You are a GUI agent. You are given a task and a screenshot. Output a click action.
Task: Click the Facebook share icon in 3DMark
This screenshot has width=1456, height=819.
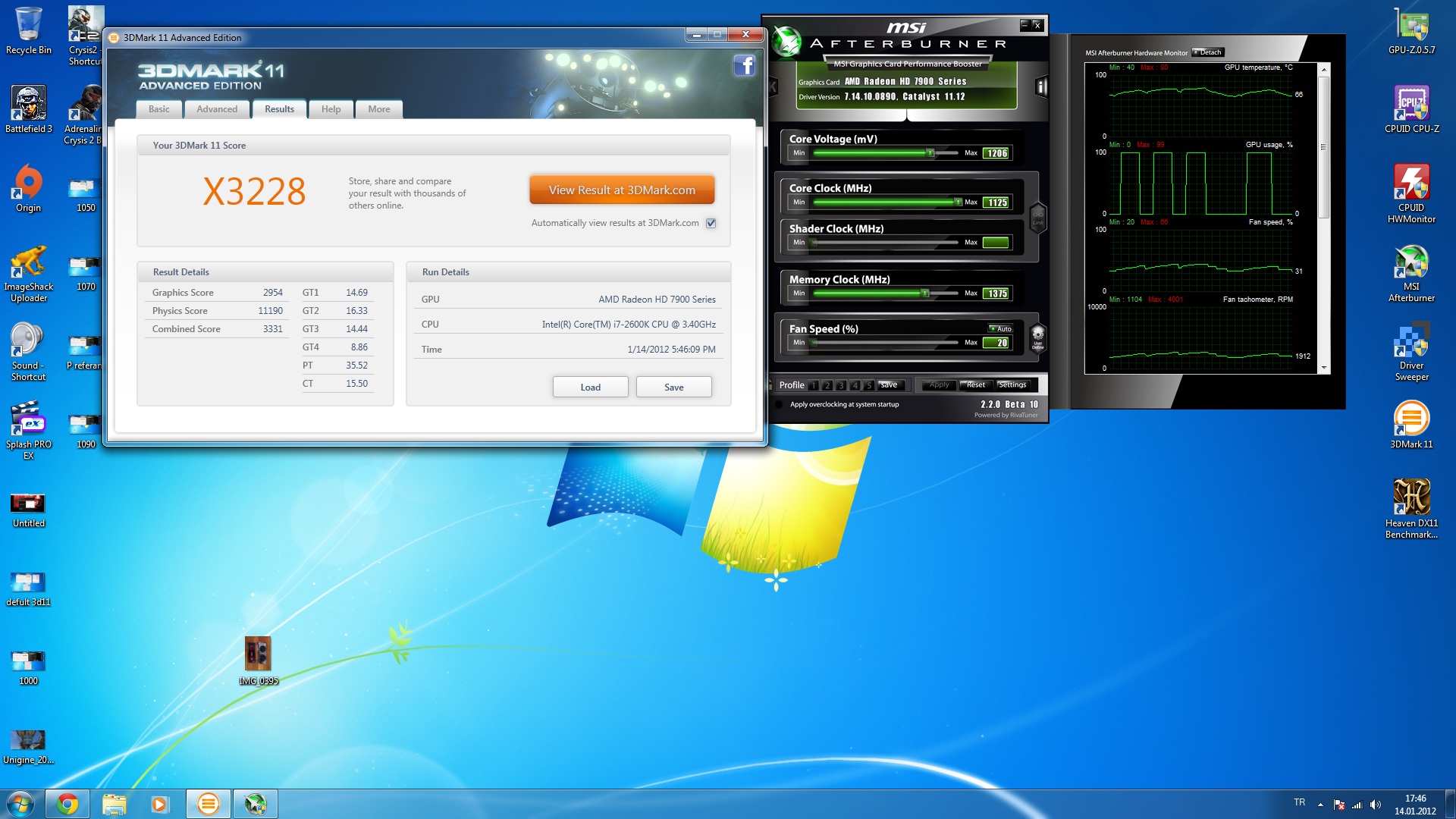click(x=744, y=66)
